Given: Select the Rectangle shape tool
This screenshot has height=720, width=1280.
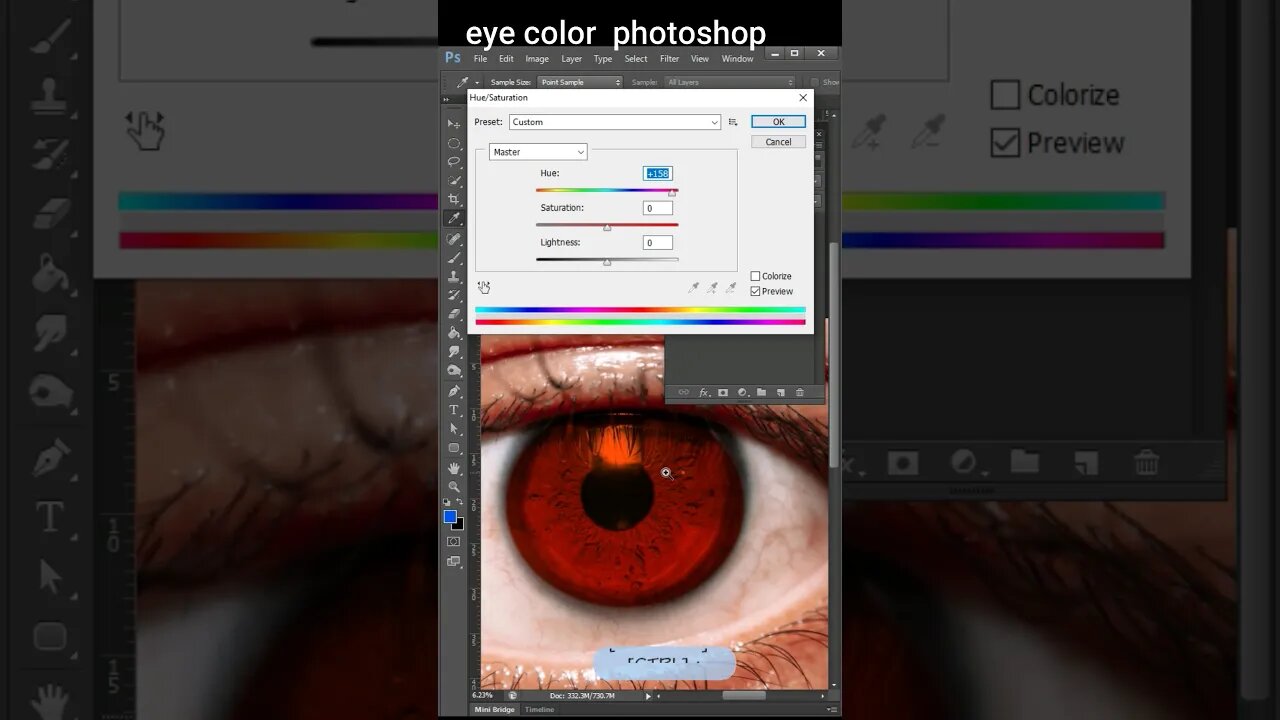Looking at the screenshot, I should tap(454, 448).
